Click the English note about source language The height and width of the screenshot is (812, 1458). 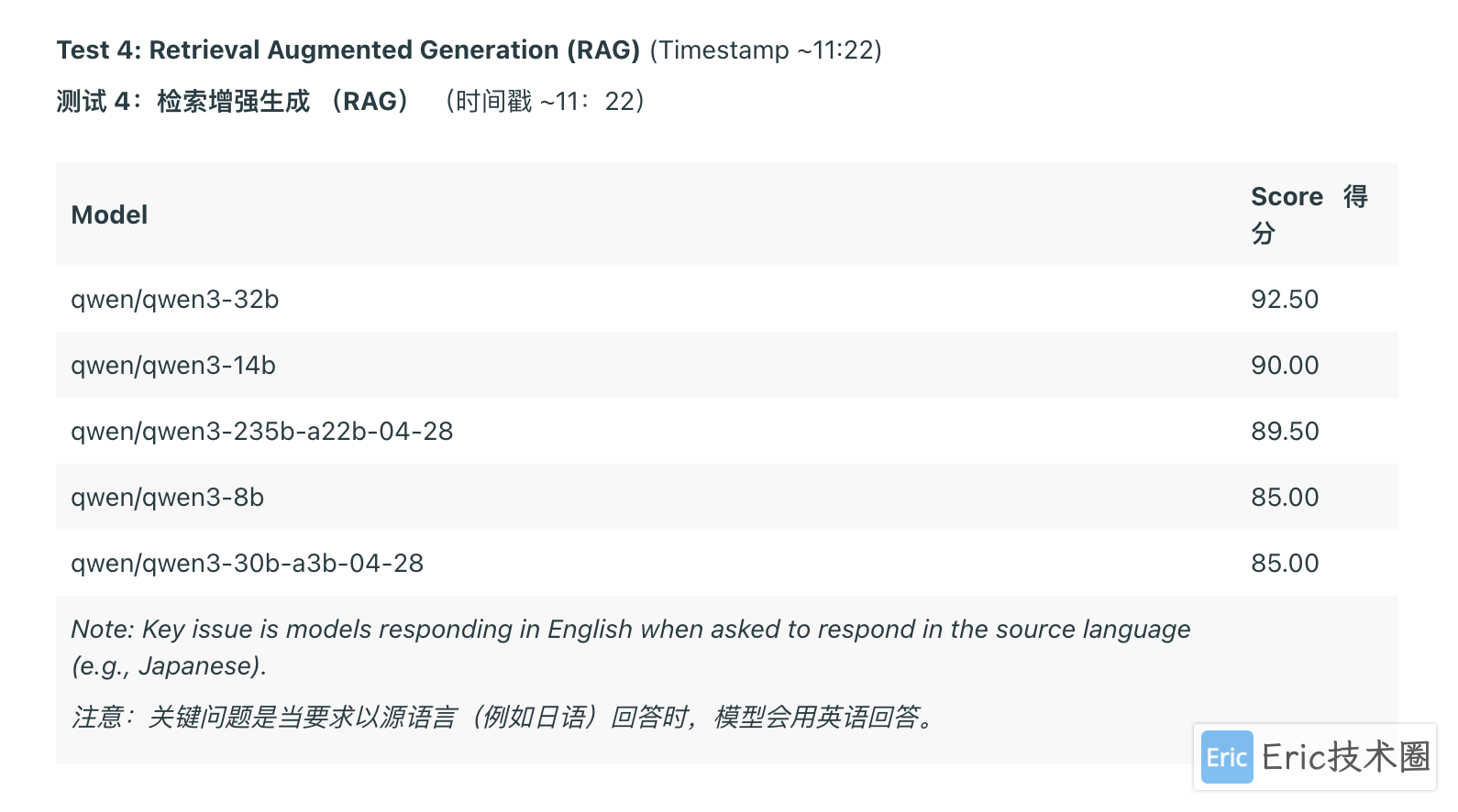point(631,647)
